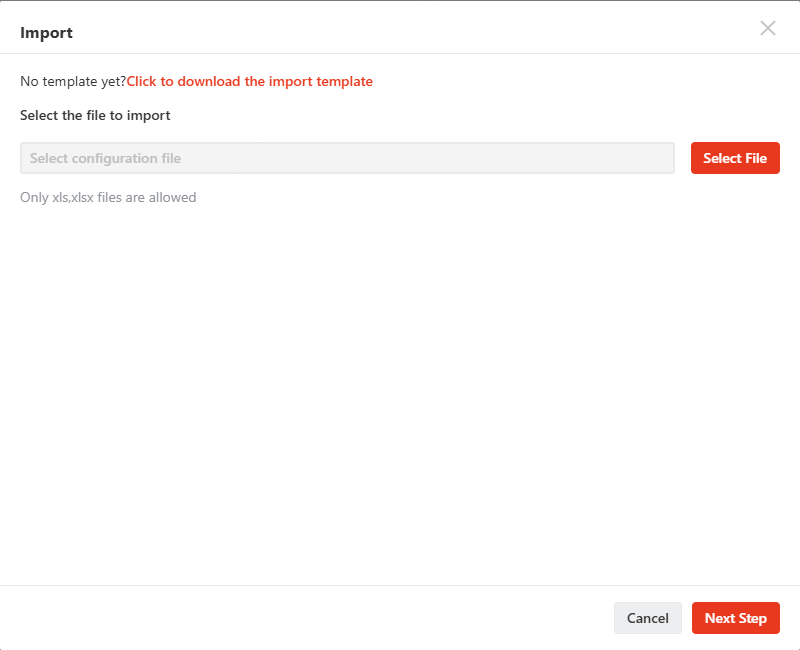Click the Select configuration file field
The width and height of the screenshot is (800, 650).
(347, 158)
